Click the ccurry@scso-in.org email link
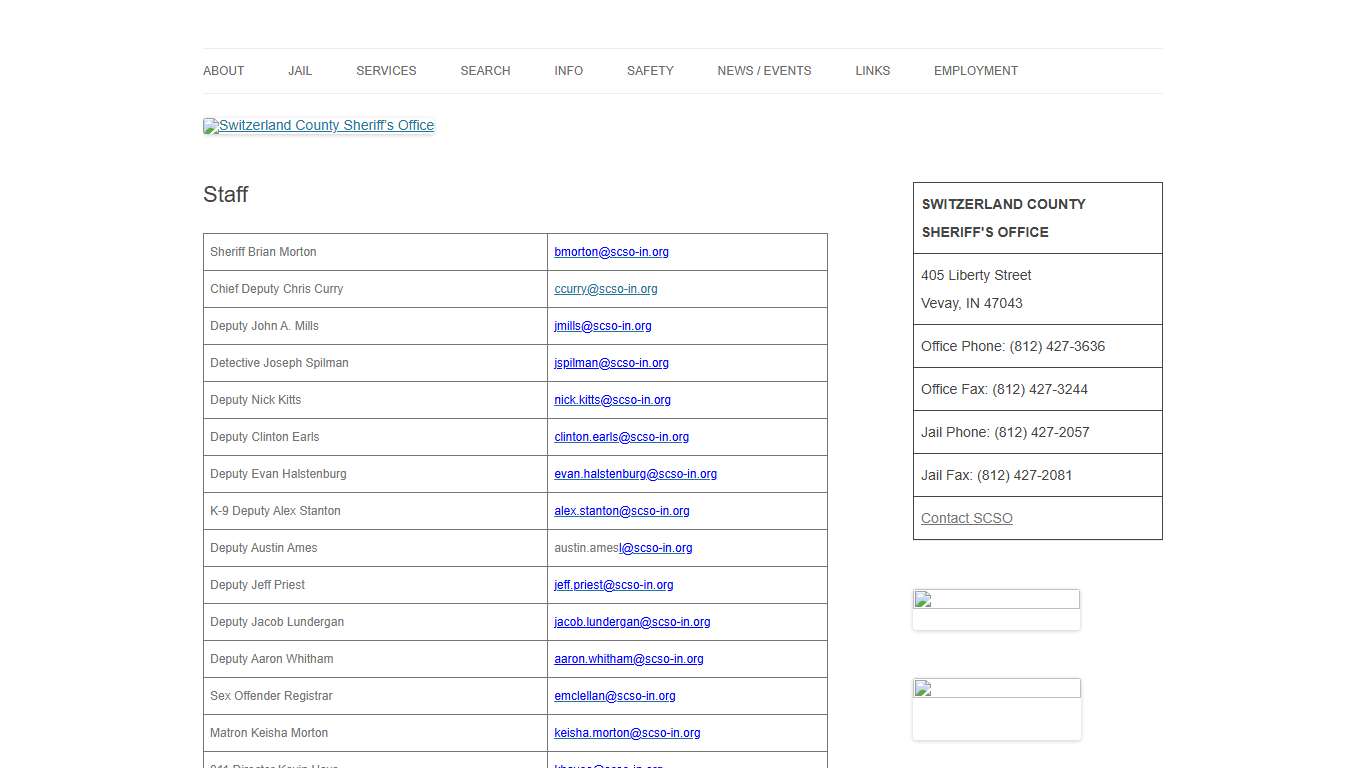The height and width of the screenshot is (768, 1366). pos(606,289)
